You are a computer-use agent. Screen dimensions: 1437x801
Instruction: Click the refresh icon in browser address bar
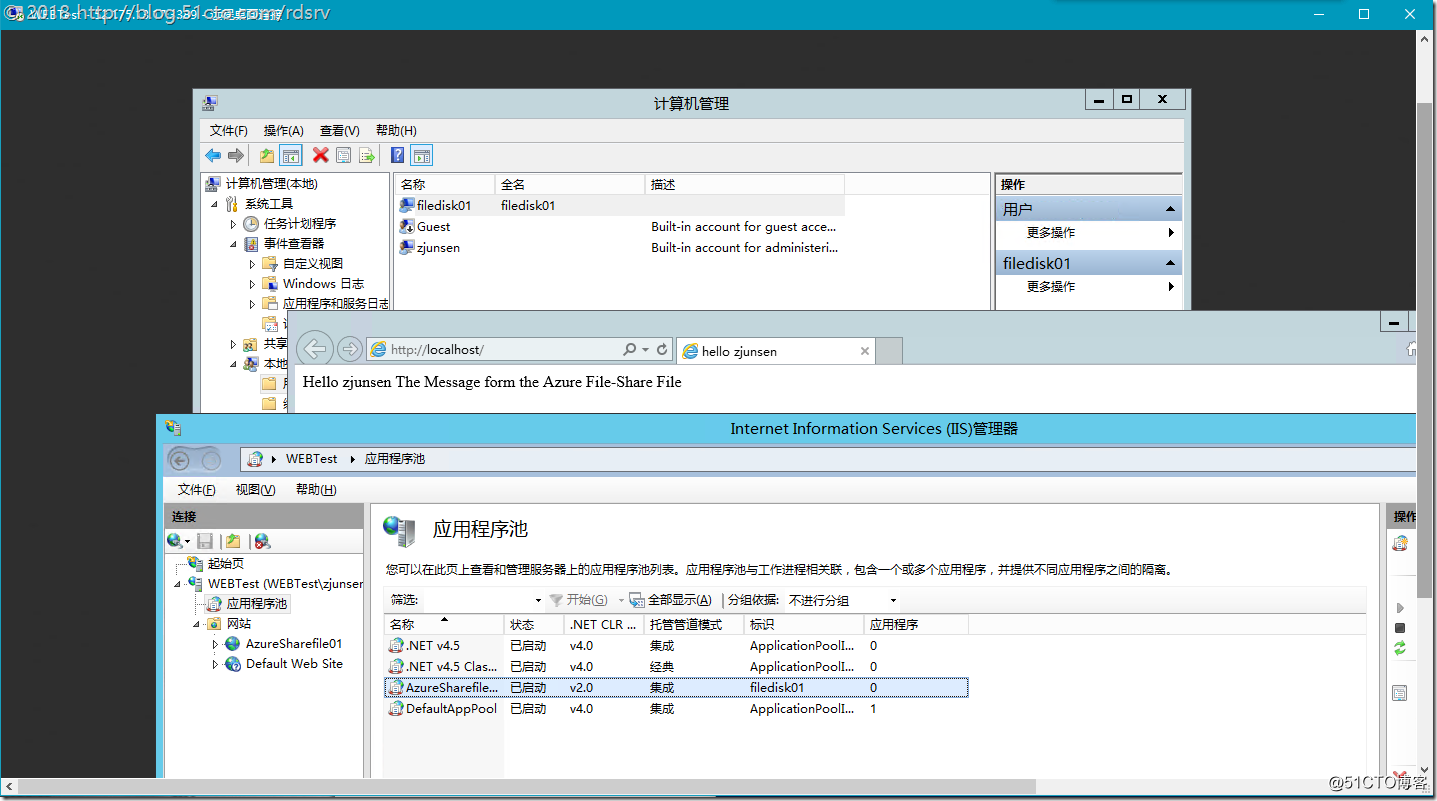pos(662,350)
